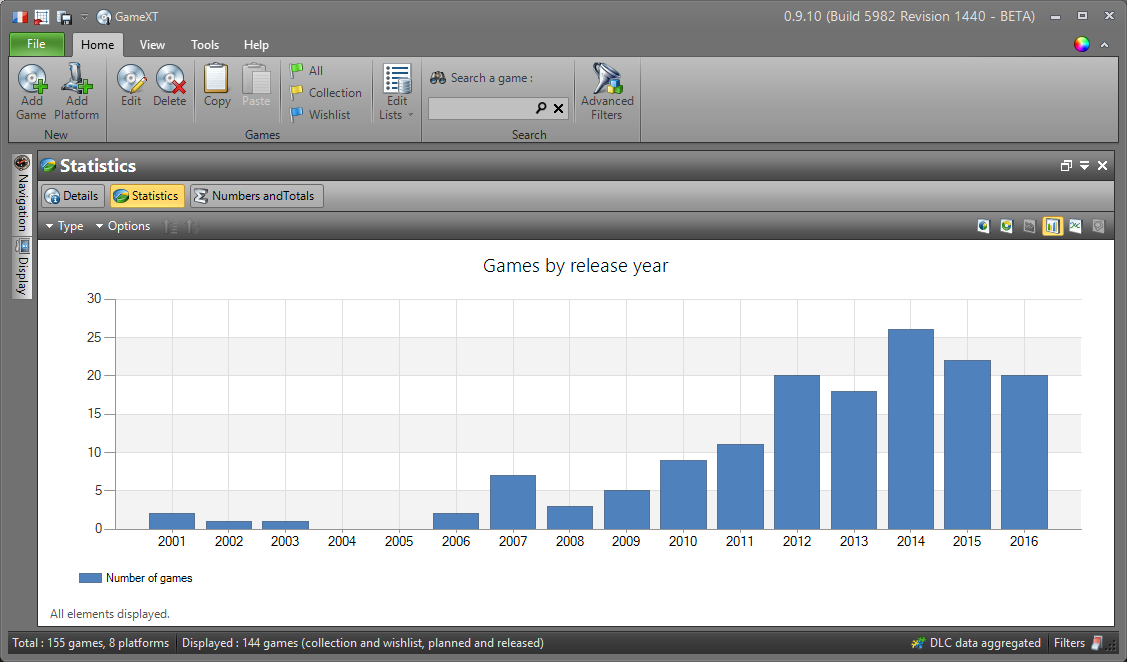Screen dimensions: 1127x662
Task: Open the Details view button
Action: [72, 196]
